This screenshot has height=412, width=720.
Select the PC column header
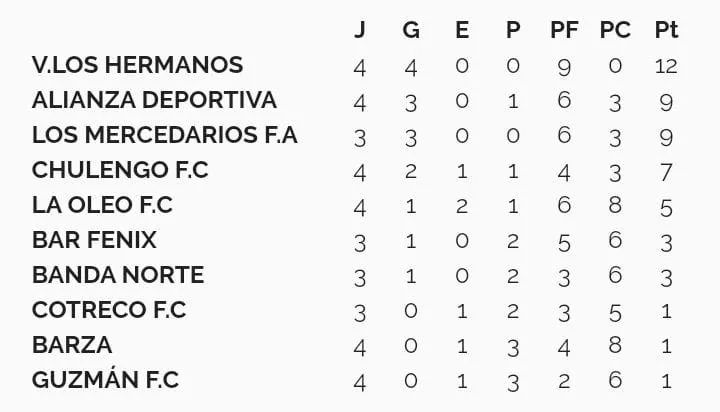point(615,30)
